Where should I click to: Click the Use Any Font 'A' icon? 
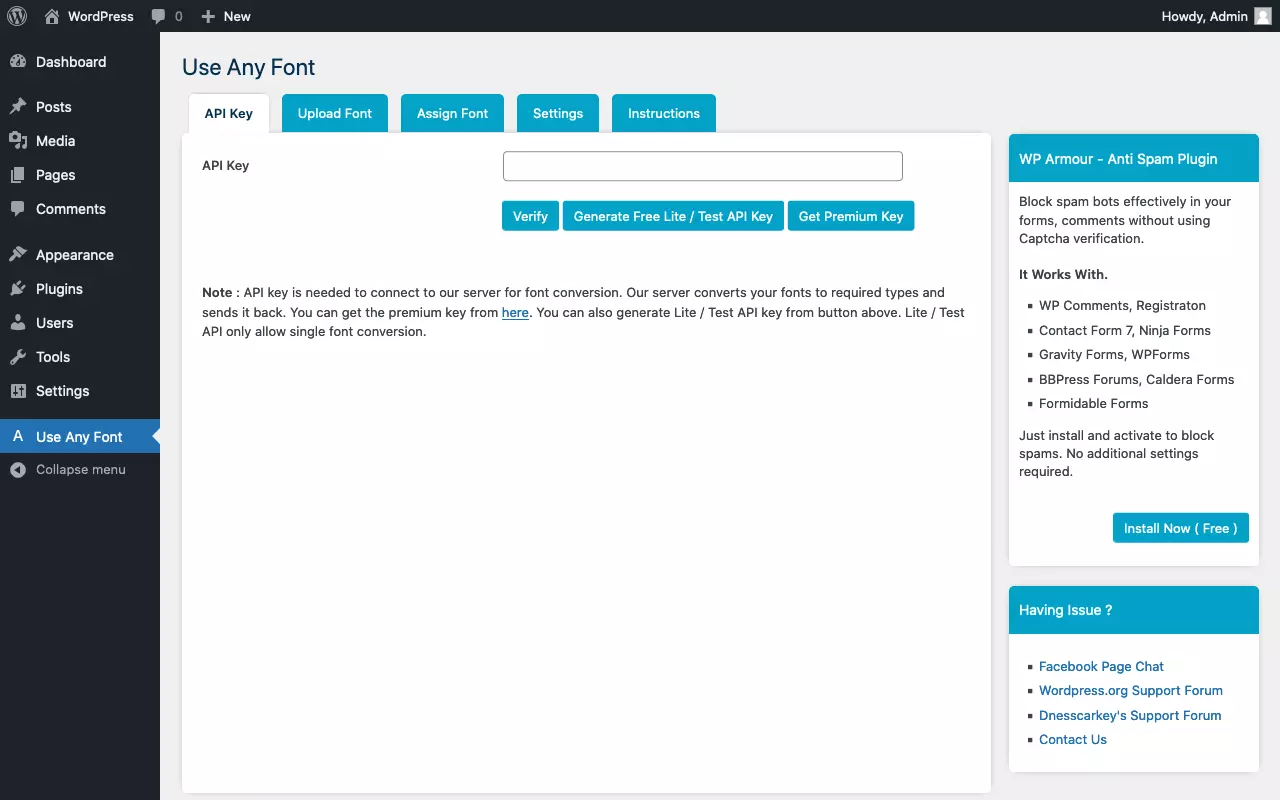click(x=18, y=436)
